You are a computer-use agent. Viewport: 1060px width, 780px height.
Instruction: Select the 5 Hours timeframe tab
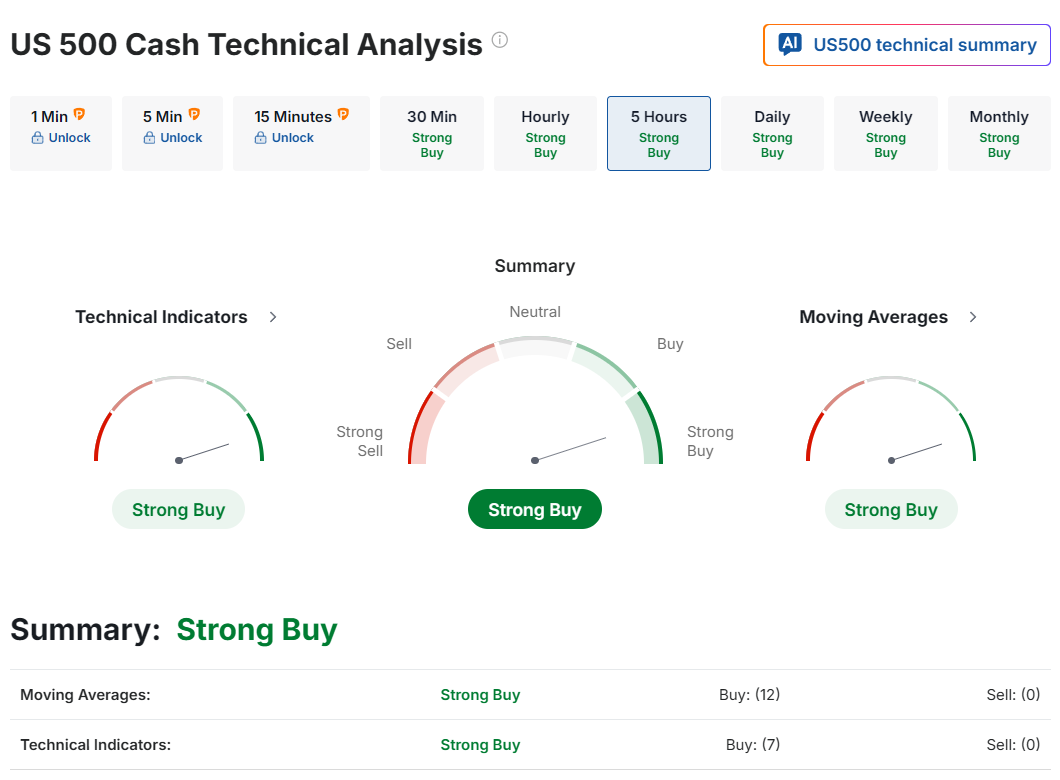pos(659,133)
